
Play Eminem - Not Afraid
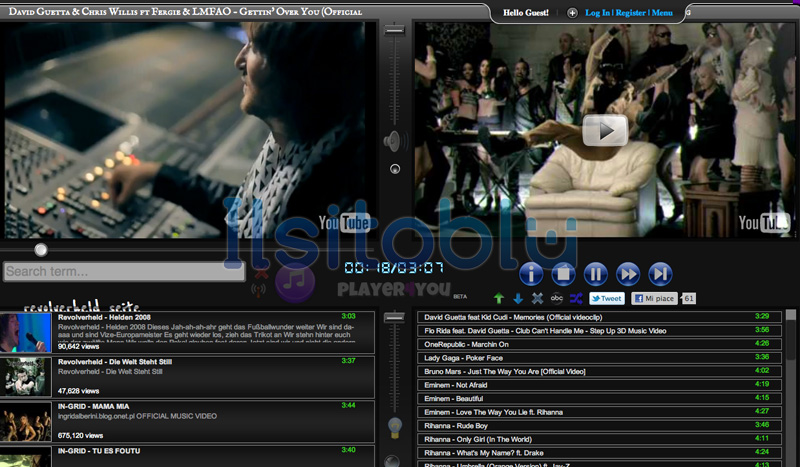click(599, 385)
